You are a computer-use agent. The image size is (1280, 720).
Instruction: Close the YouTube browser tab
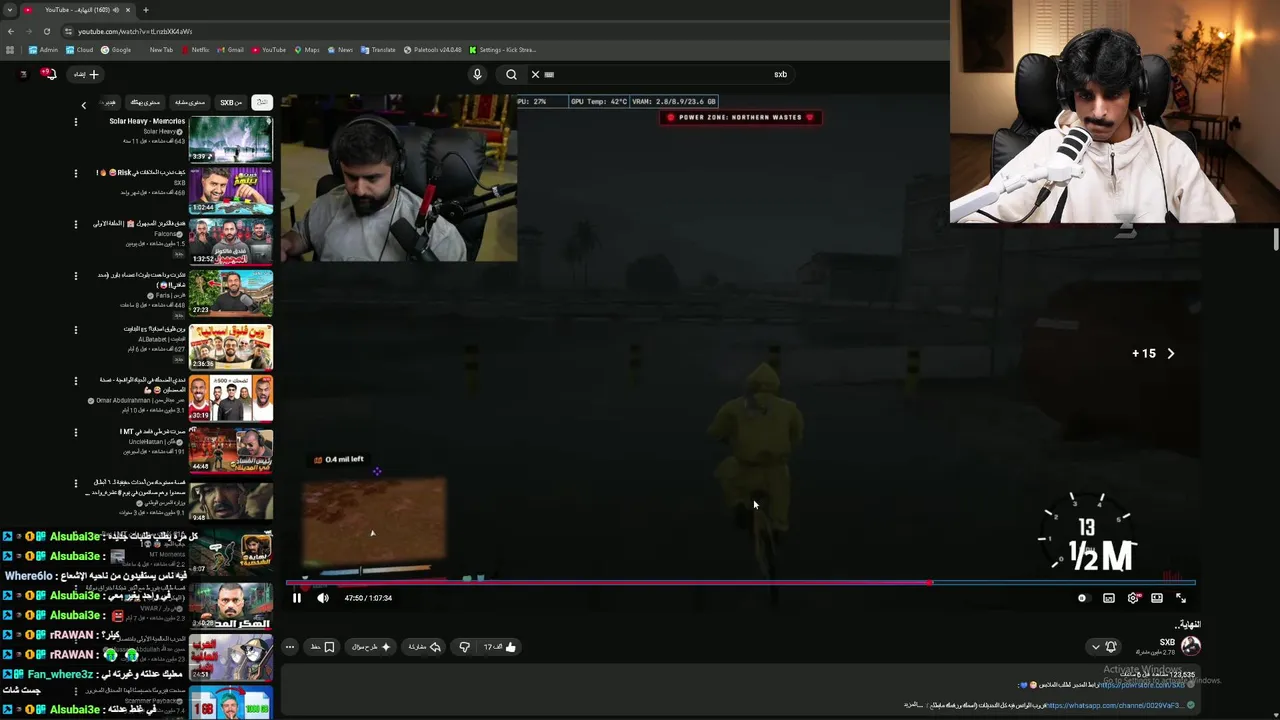click(128, 10)
